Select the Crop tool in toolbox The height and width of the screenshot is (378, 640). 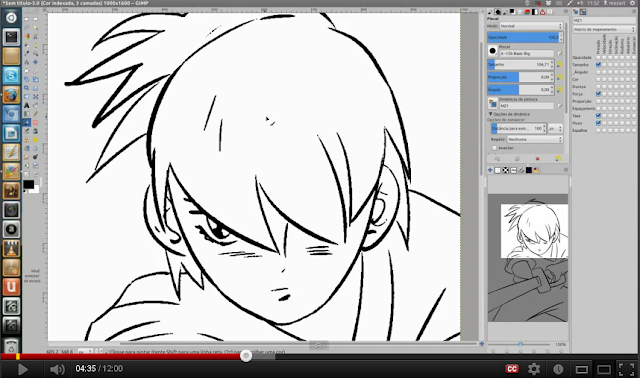pos(36,71)
